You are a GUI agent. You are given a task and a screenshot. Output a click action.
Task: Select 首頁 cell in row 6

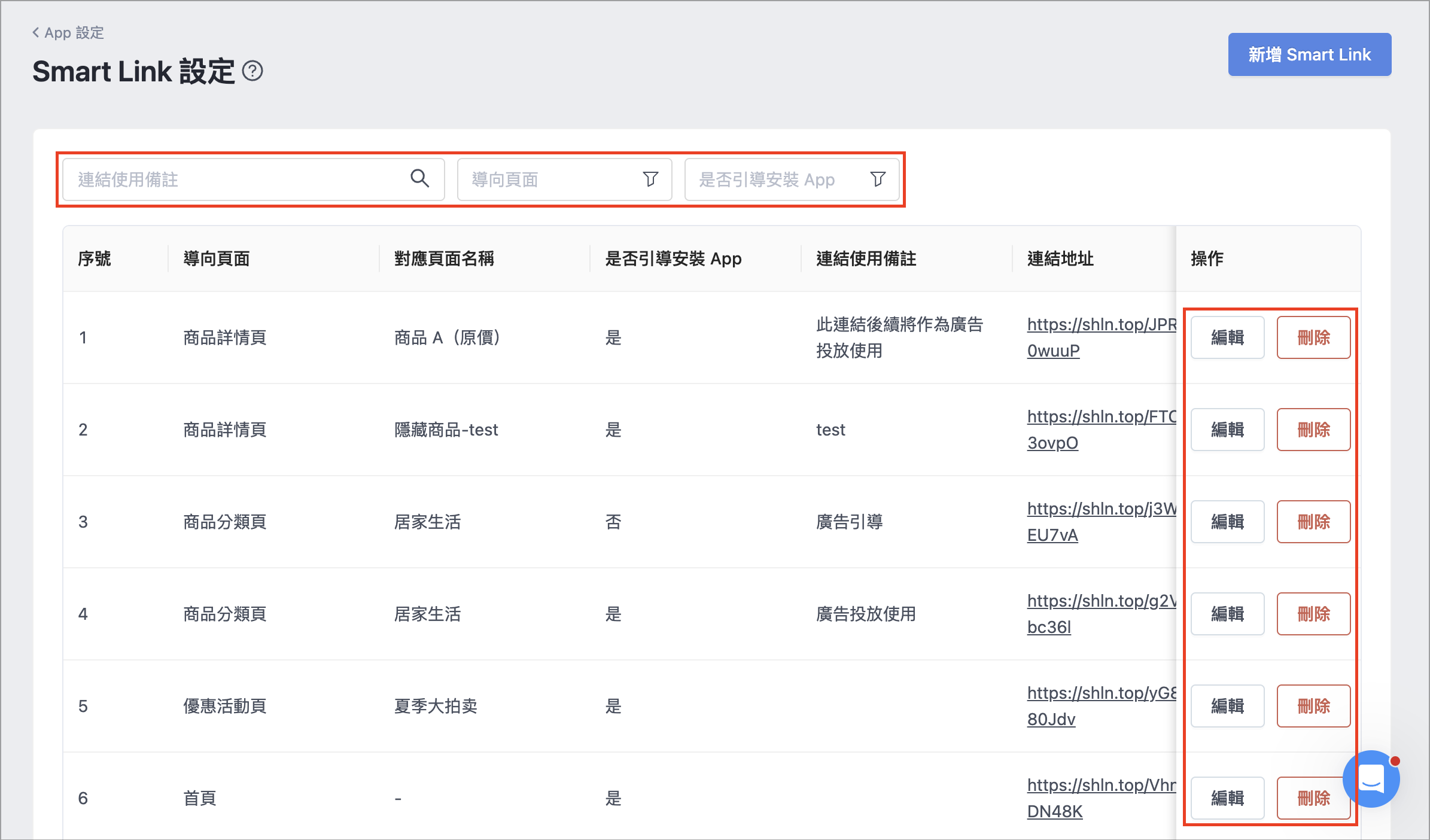tap(200, 798)
